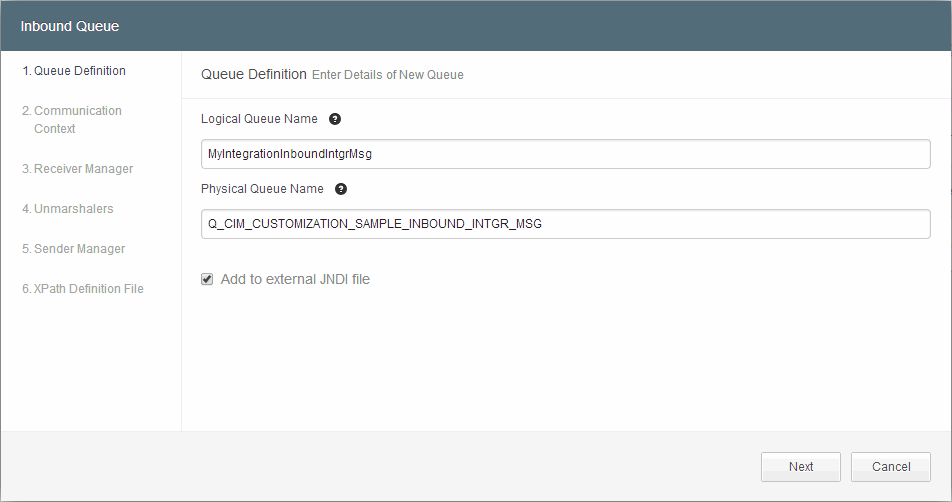Open help icon beside Physical Queue Name
This screenshot has height=502, width=952.
coord(341,189)
